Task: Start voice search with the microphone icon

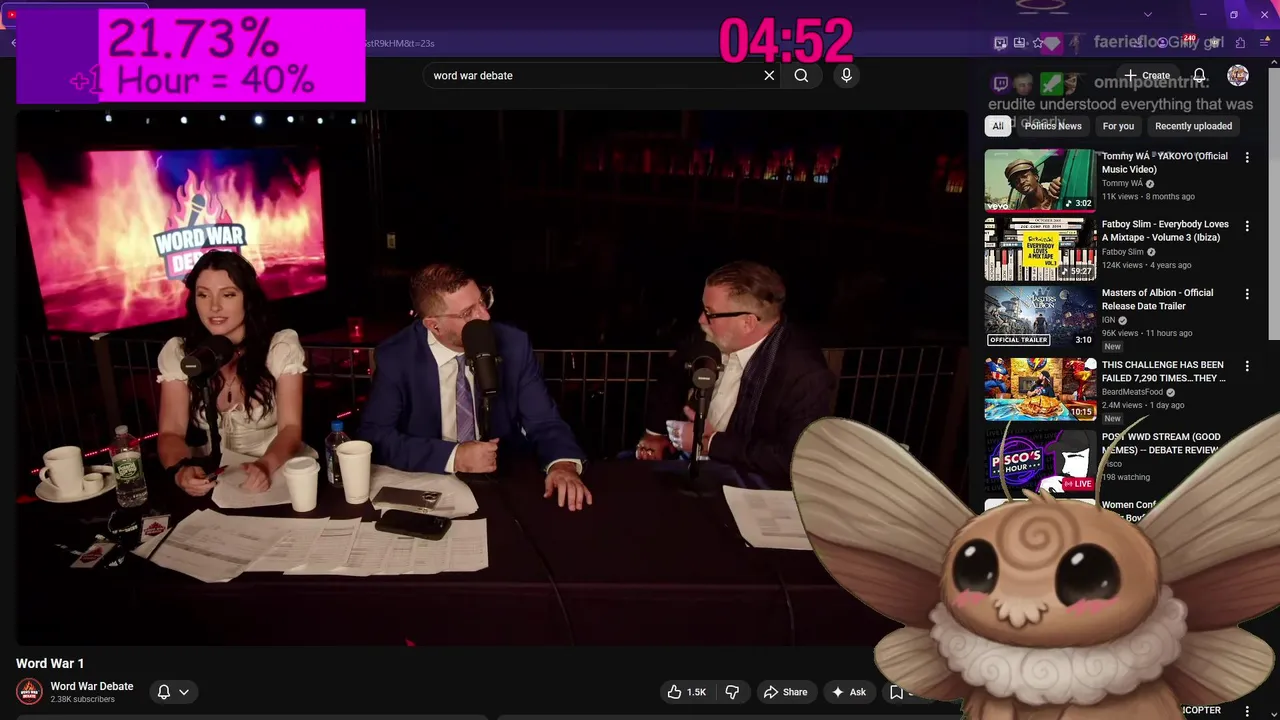Action: (846, 75)
